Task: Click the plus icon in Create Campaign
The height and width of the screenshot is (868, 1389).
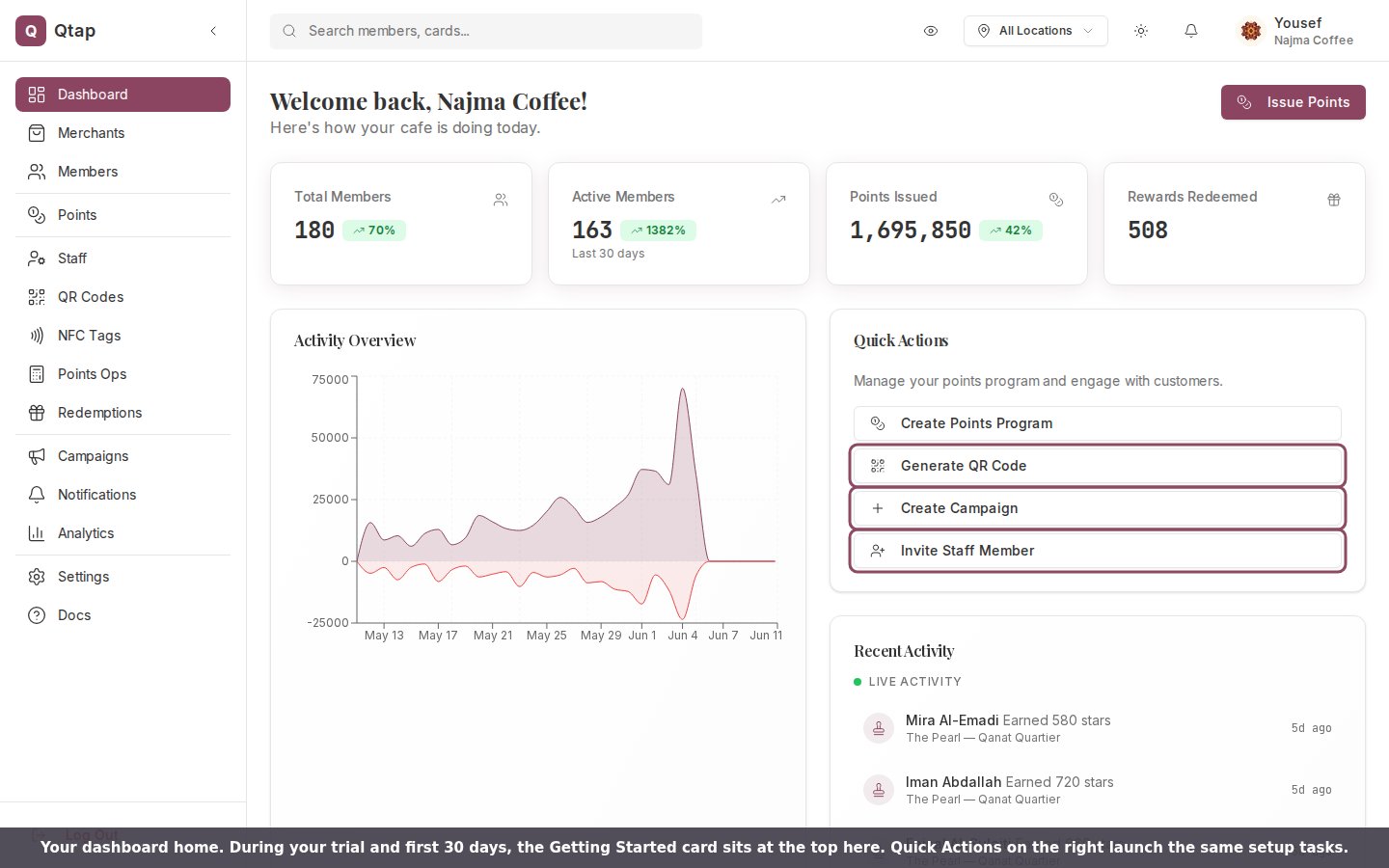Action: click(878, 508)
